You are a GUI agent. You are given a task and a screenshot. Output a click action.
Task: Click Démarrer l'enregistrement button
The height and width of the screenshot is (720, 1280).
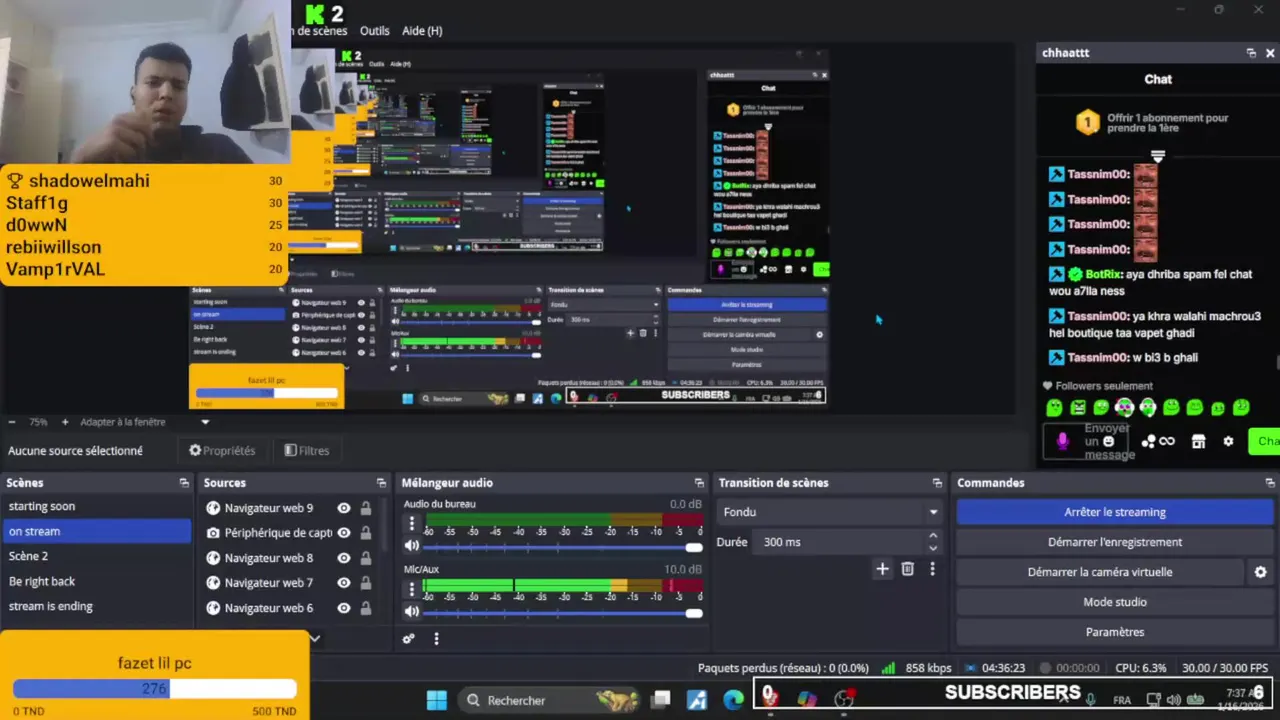coord(1115,542)
